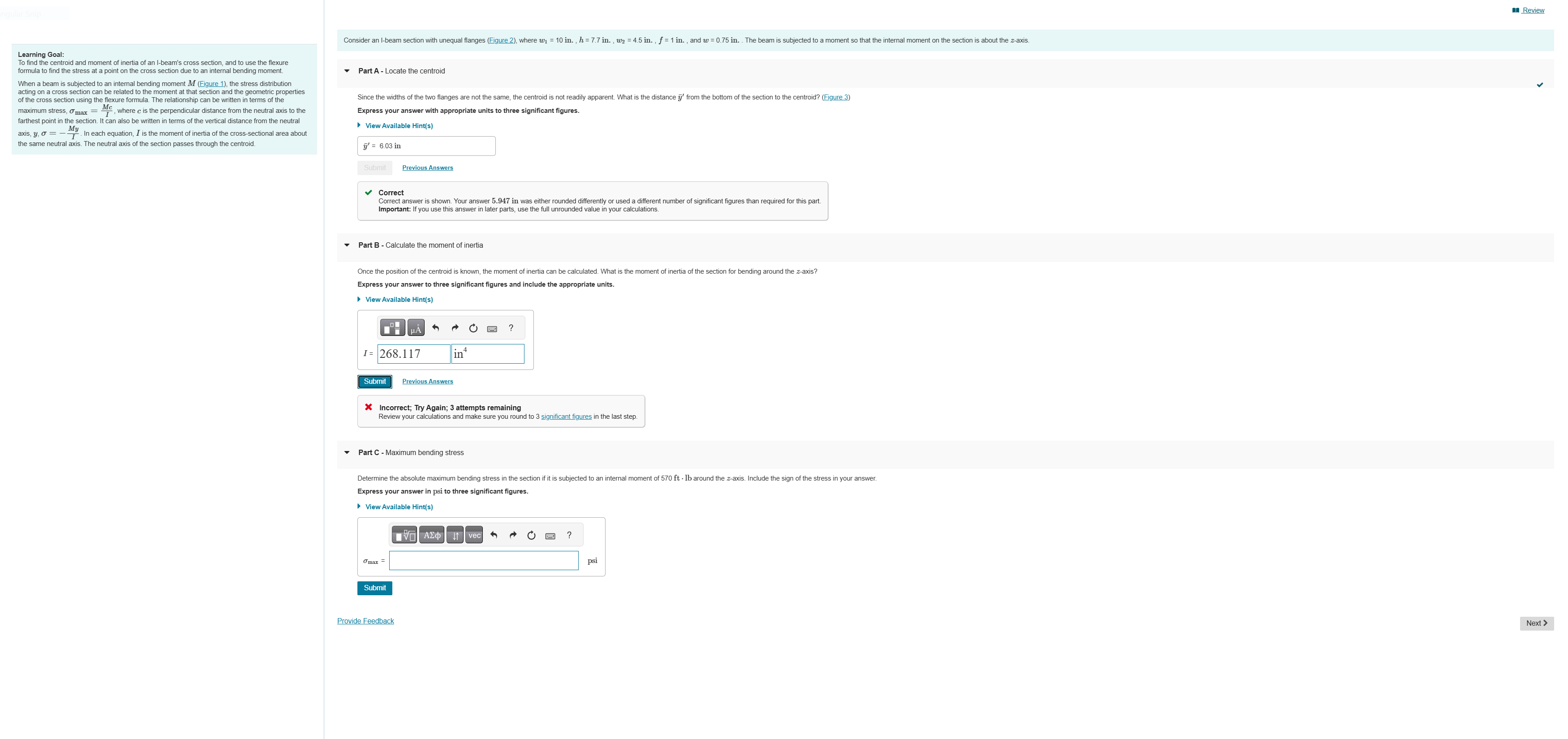Open the templates palette in Part B
Image resolution: width=1568 pixels, height=739 pixels.
coord(392,328)
